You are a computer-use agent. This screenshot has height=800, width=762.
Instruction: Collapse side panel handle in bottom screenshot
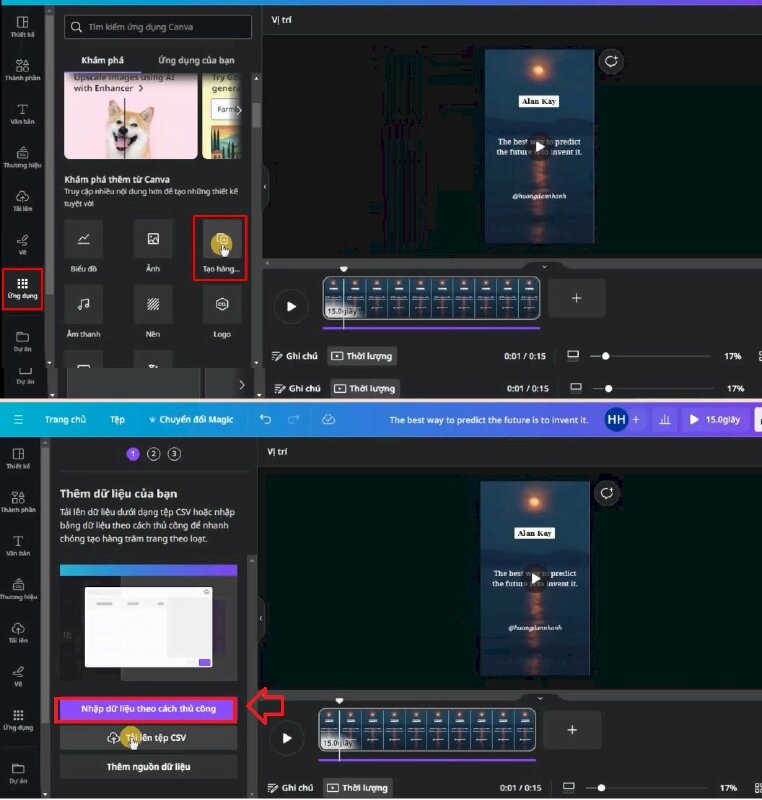[261, 618]
